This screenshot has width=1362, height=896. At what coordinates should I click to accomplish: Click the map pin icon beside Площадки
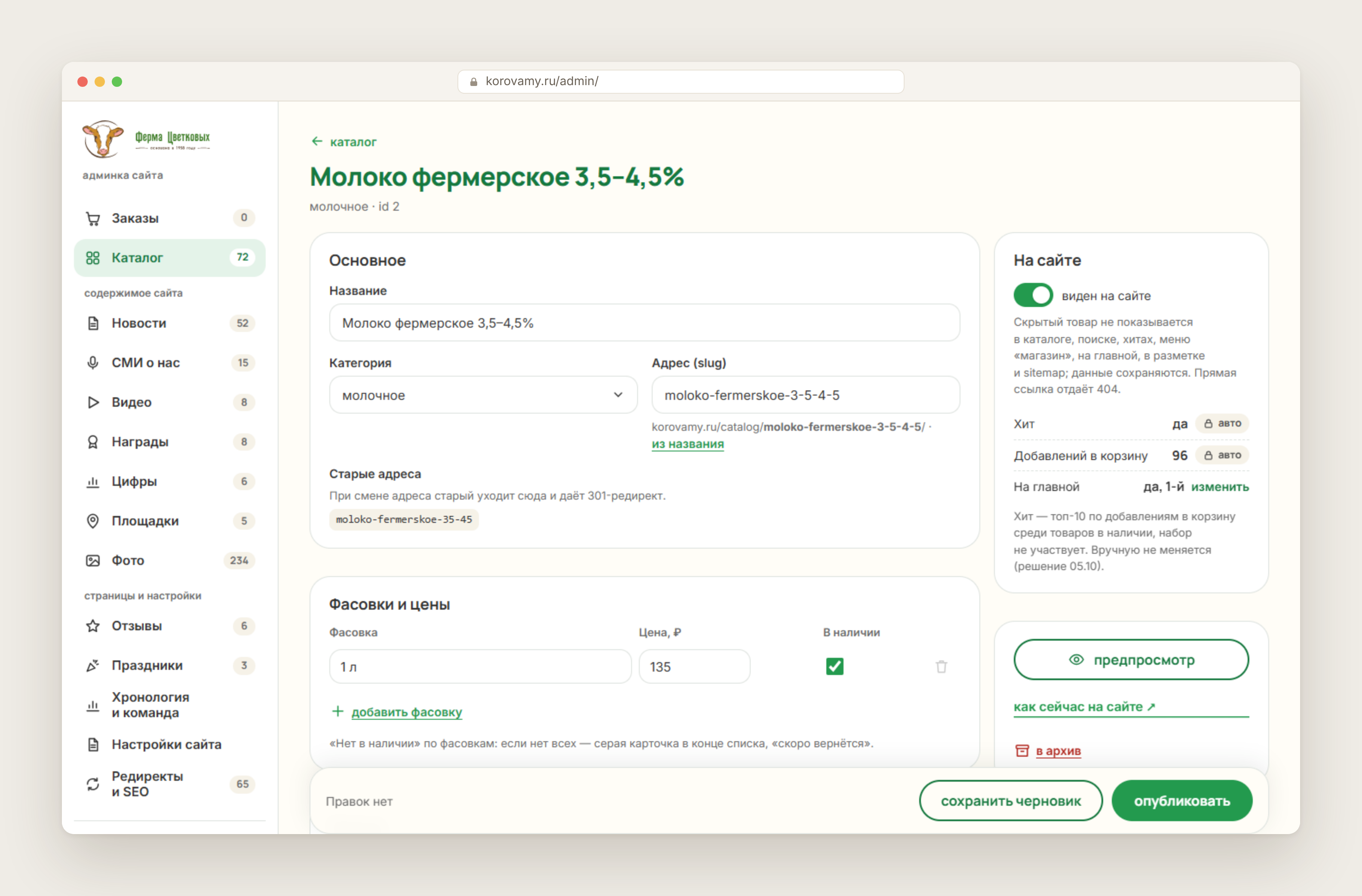(93, 521)
